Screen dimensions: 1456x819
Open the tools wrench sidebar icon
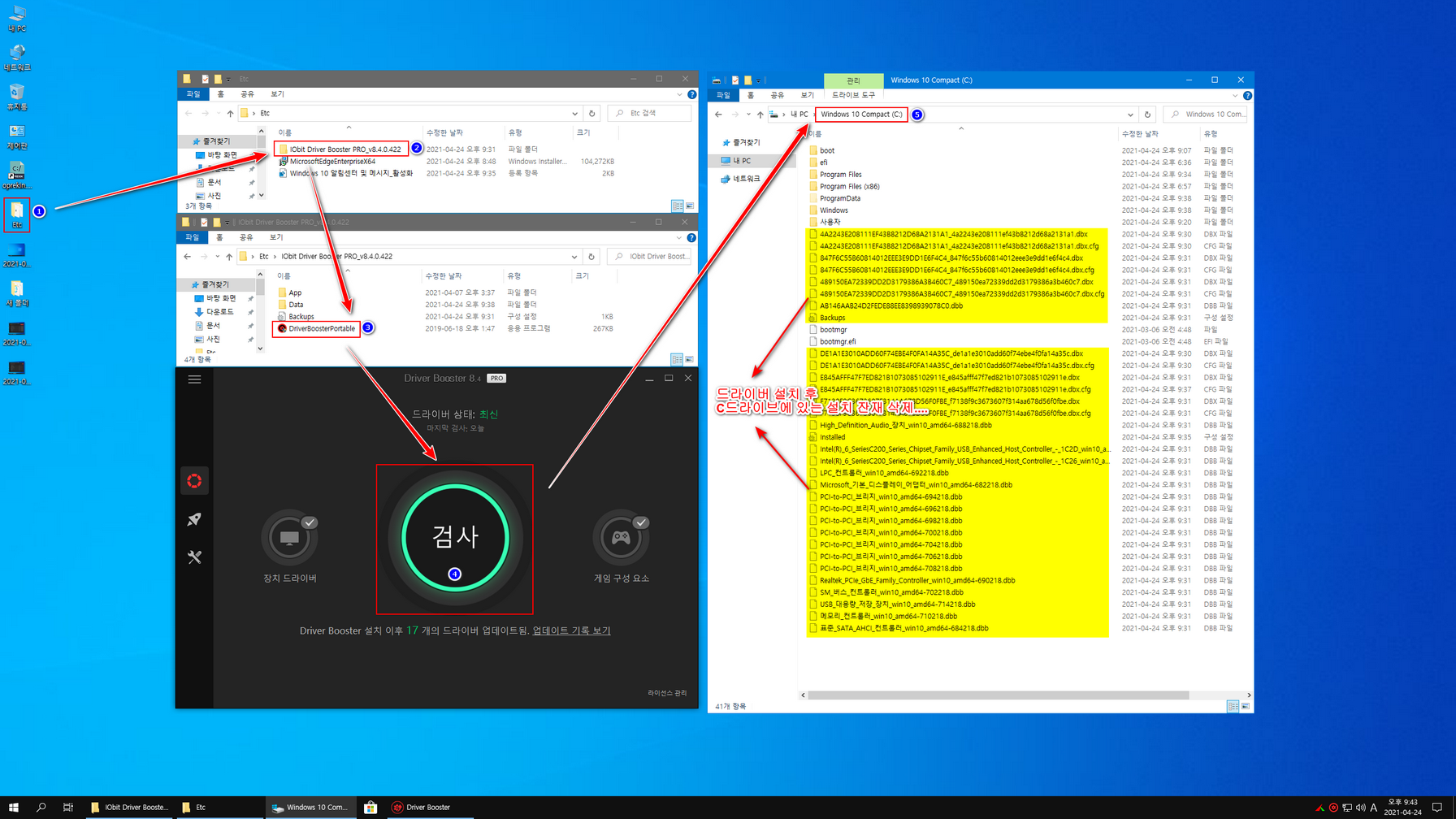click(x=194, y=557)
